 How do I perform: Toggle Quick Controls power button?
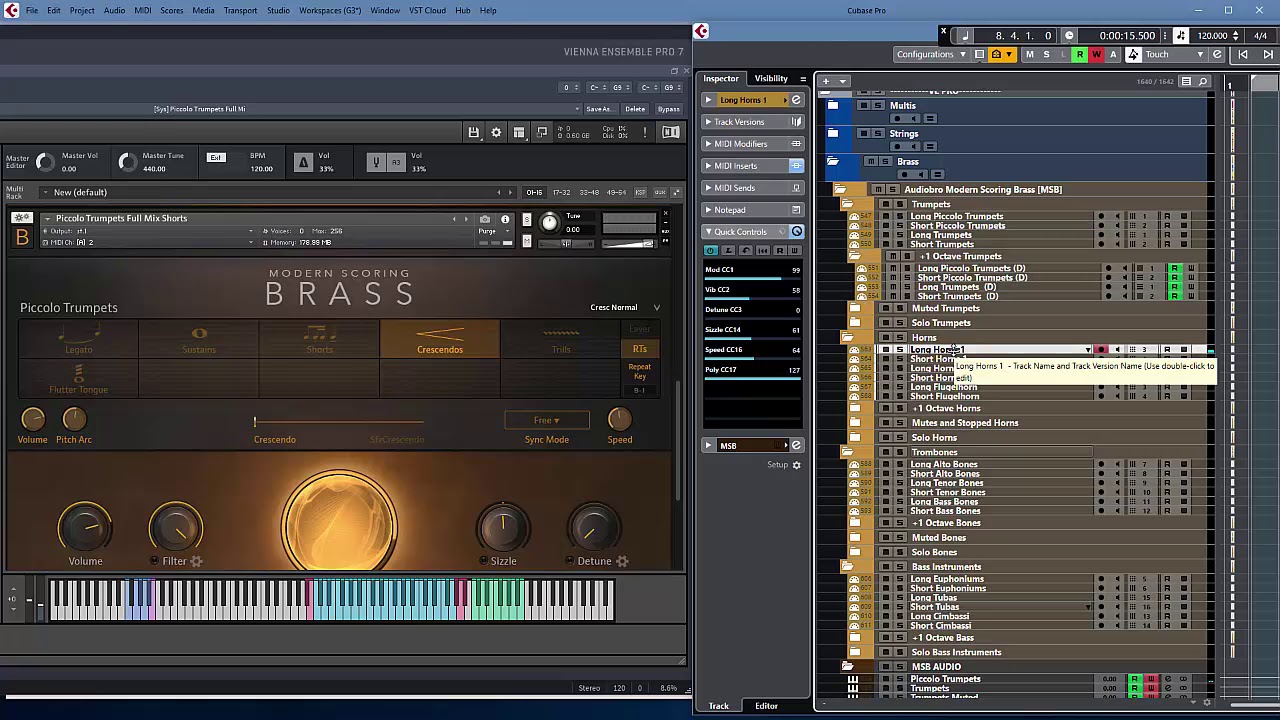(x=711, y=250)
